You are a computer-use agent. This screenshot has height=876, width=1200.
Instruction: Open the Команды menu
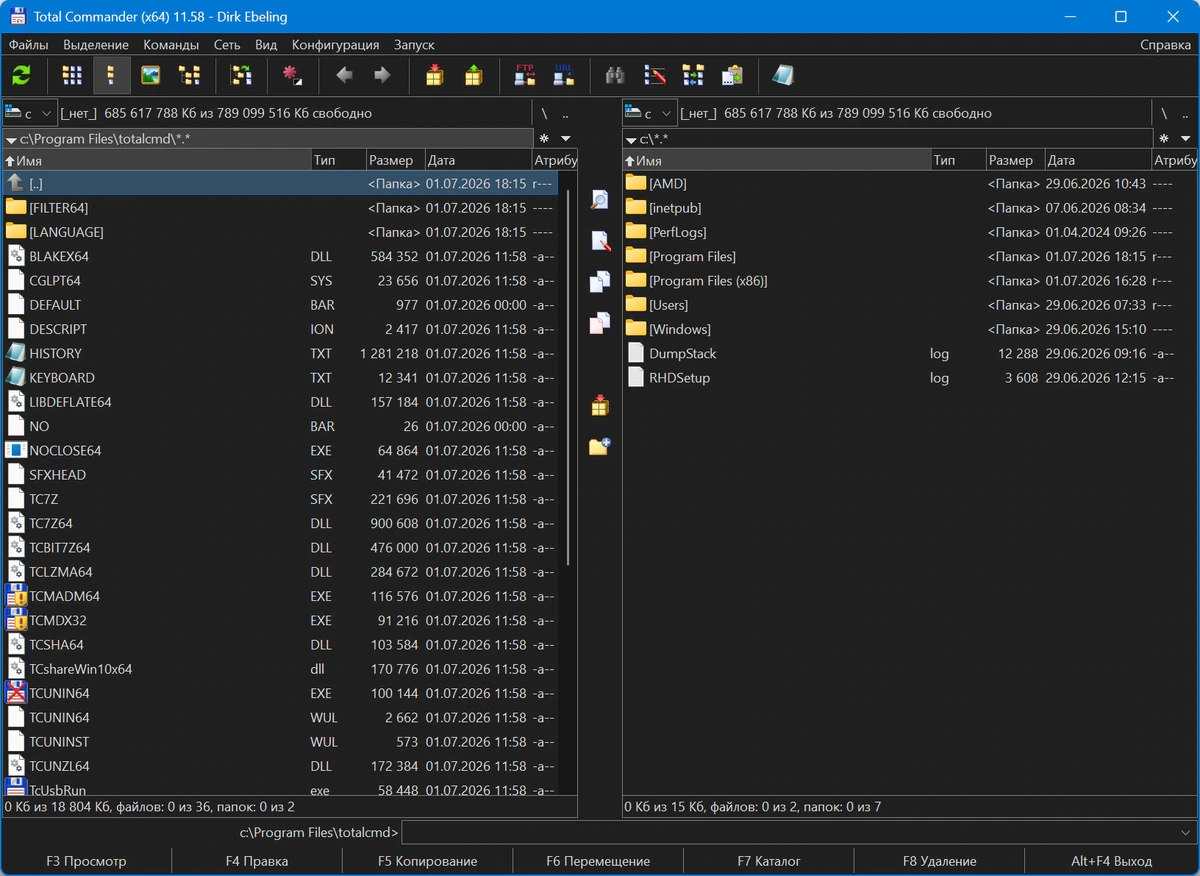point(171,45)
